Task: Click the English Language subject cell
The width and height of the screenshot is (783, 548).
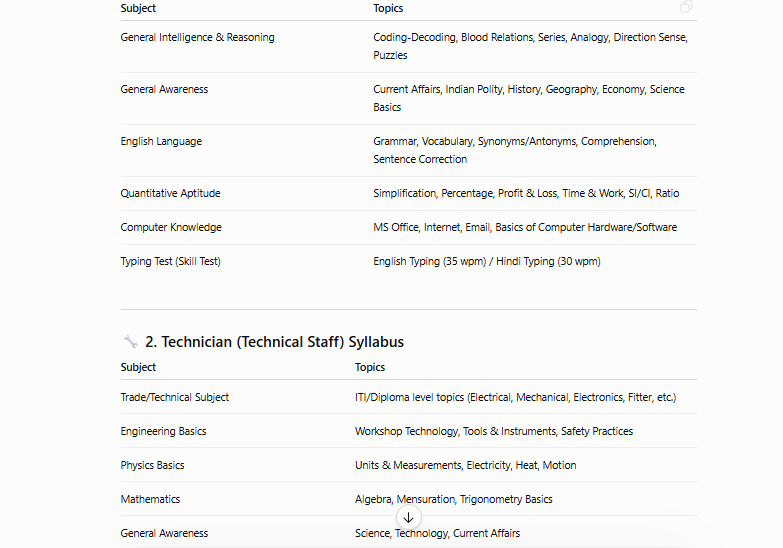Action: (x=161, y=141)
